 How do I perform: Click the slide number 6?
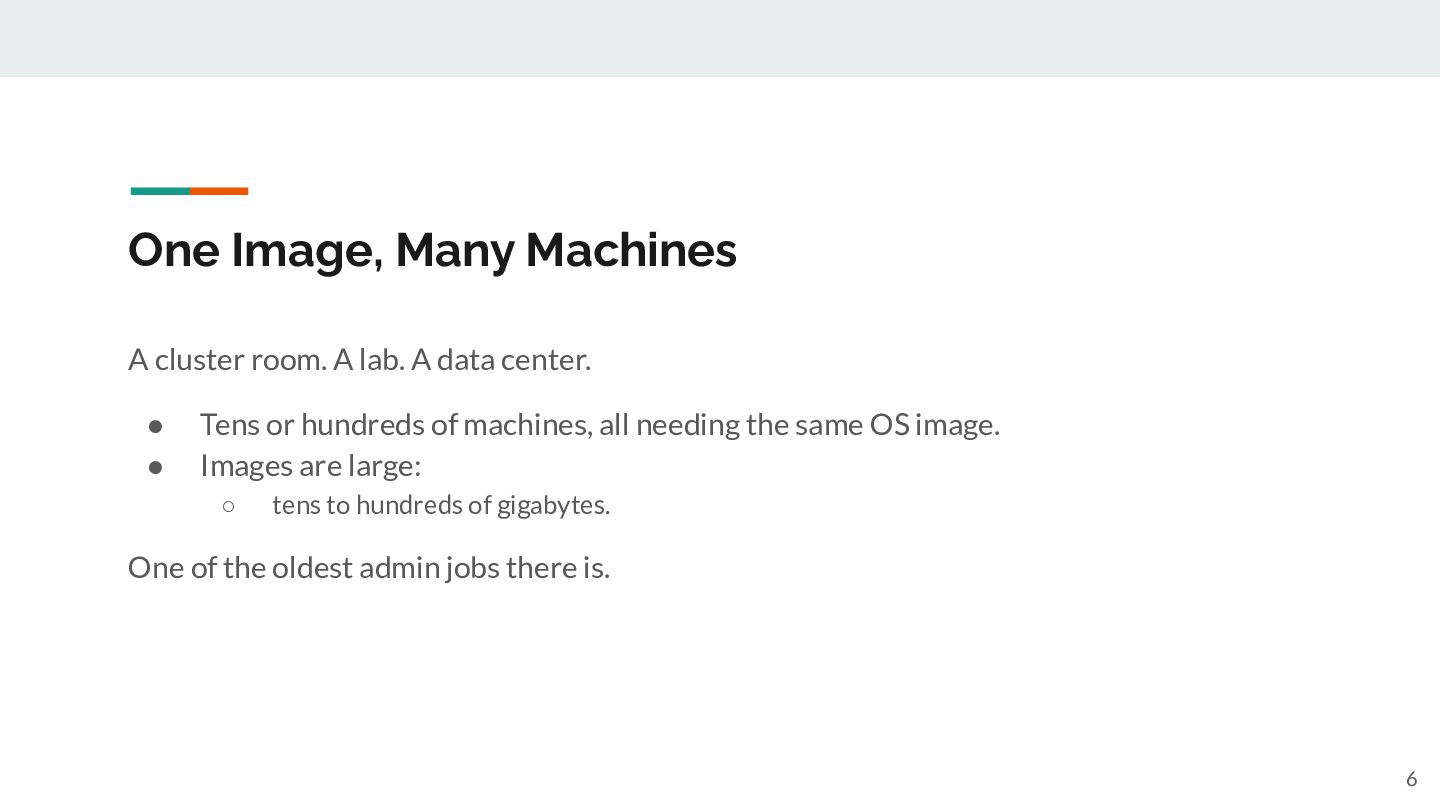(1411, 779)
